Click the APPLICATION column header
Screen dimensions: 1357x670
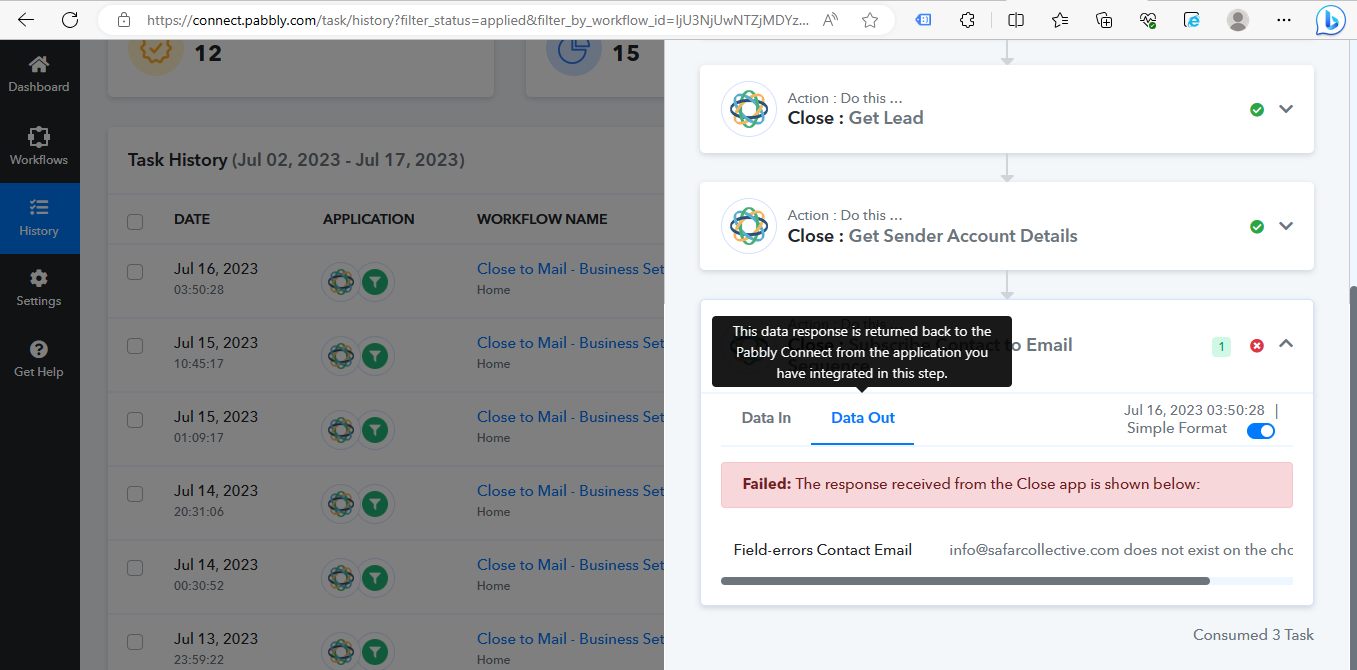(x=368, y=219)
